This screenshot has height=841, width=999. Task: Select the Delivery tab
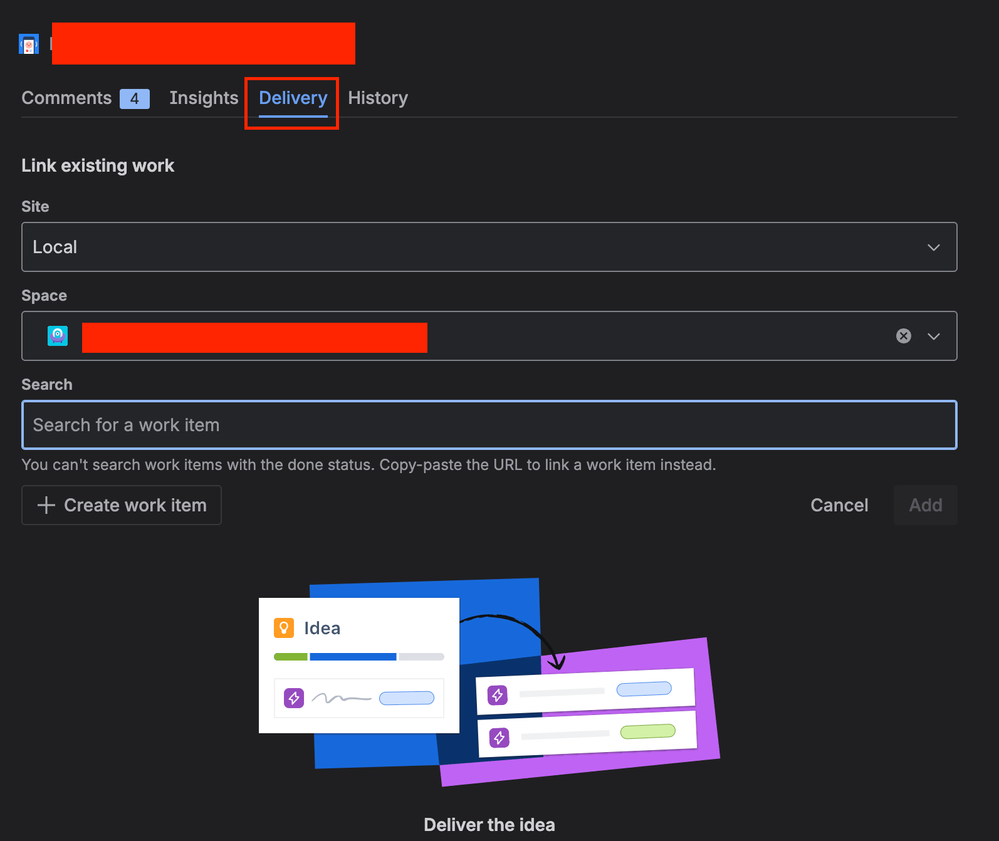pyautogui.click(x=292, y=97)
